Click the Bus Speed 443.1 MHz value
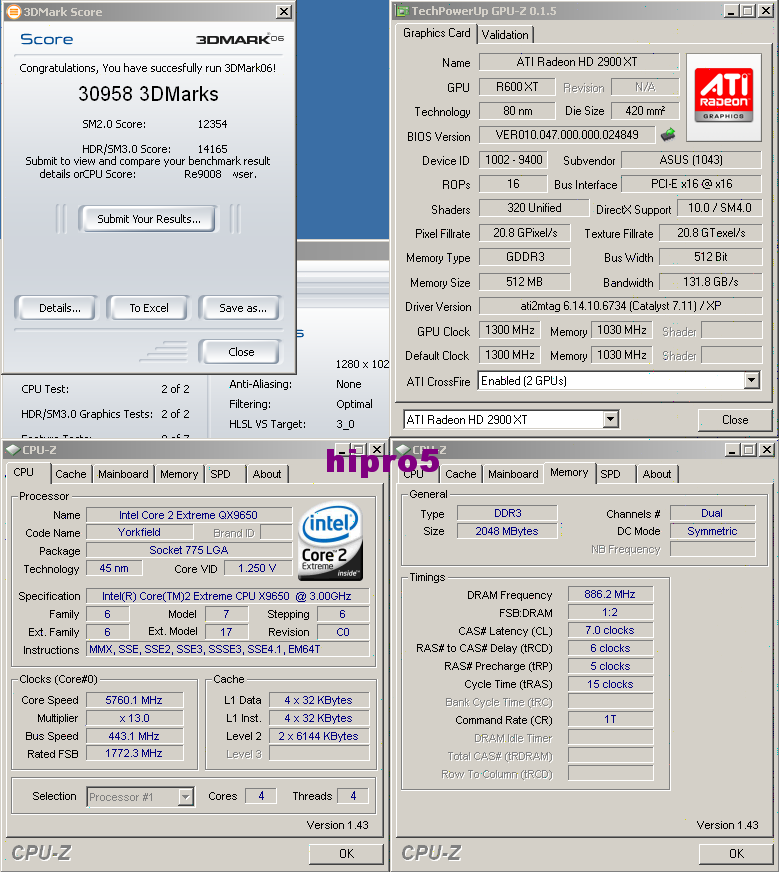 134,736
